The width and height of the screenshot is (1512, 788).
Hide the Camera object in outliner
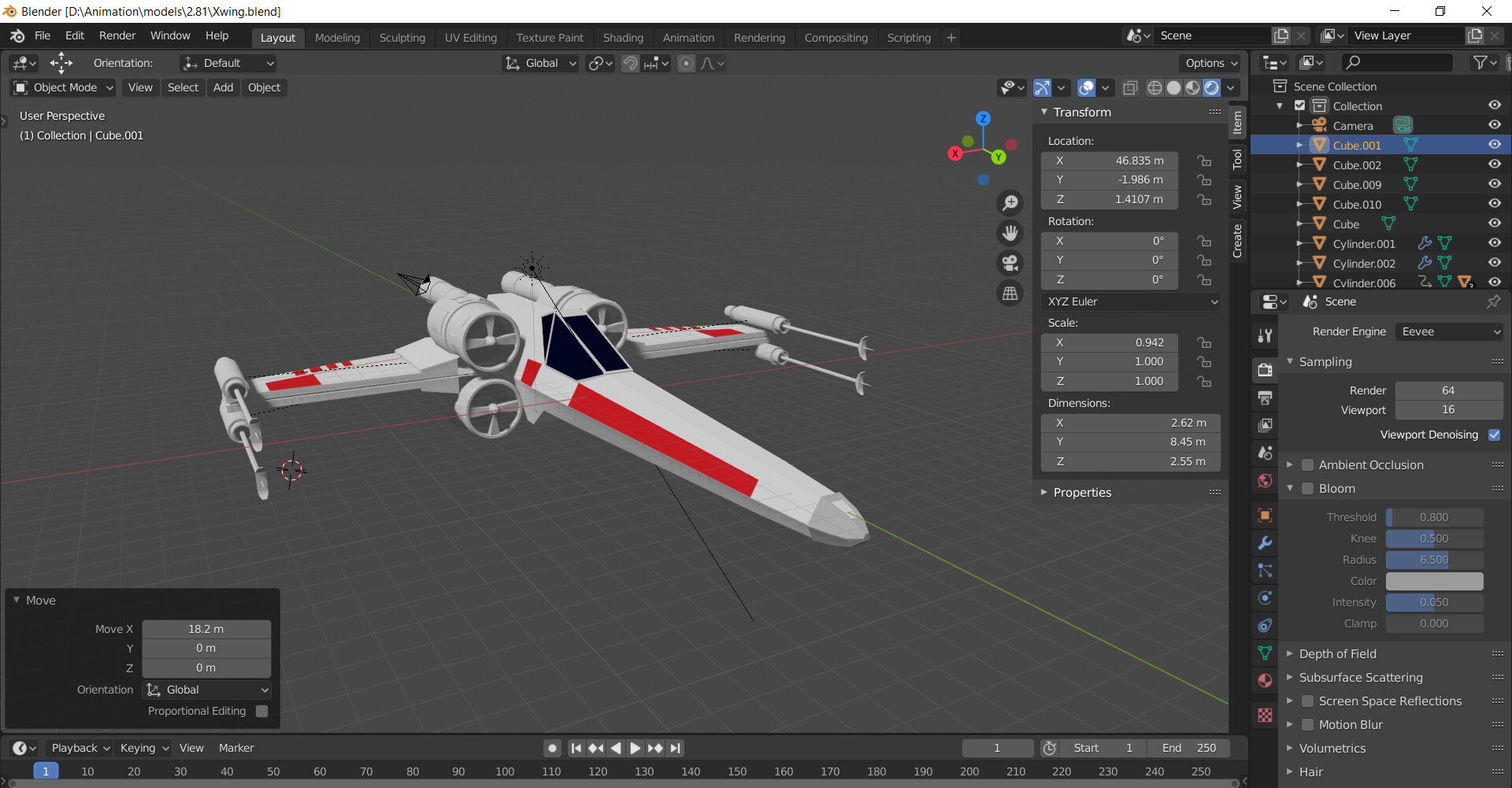(1494, 124)
